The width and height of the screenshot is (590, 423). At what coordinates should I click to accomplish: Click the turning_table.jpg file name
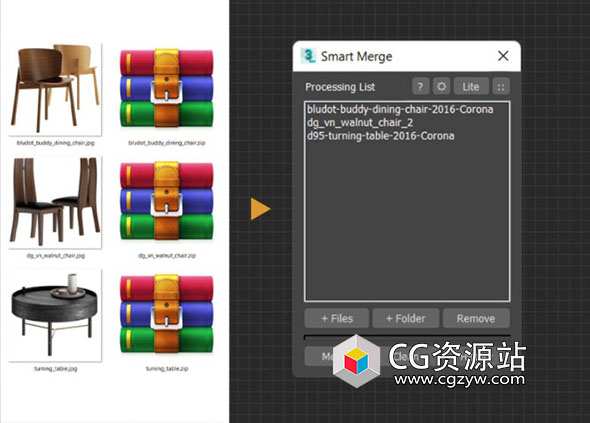point(55,369)
